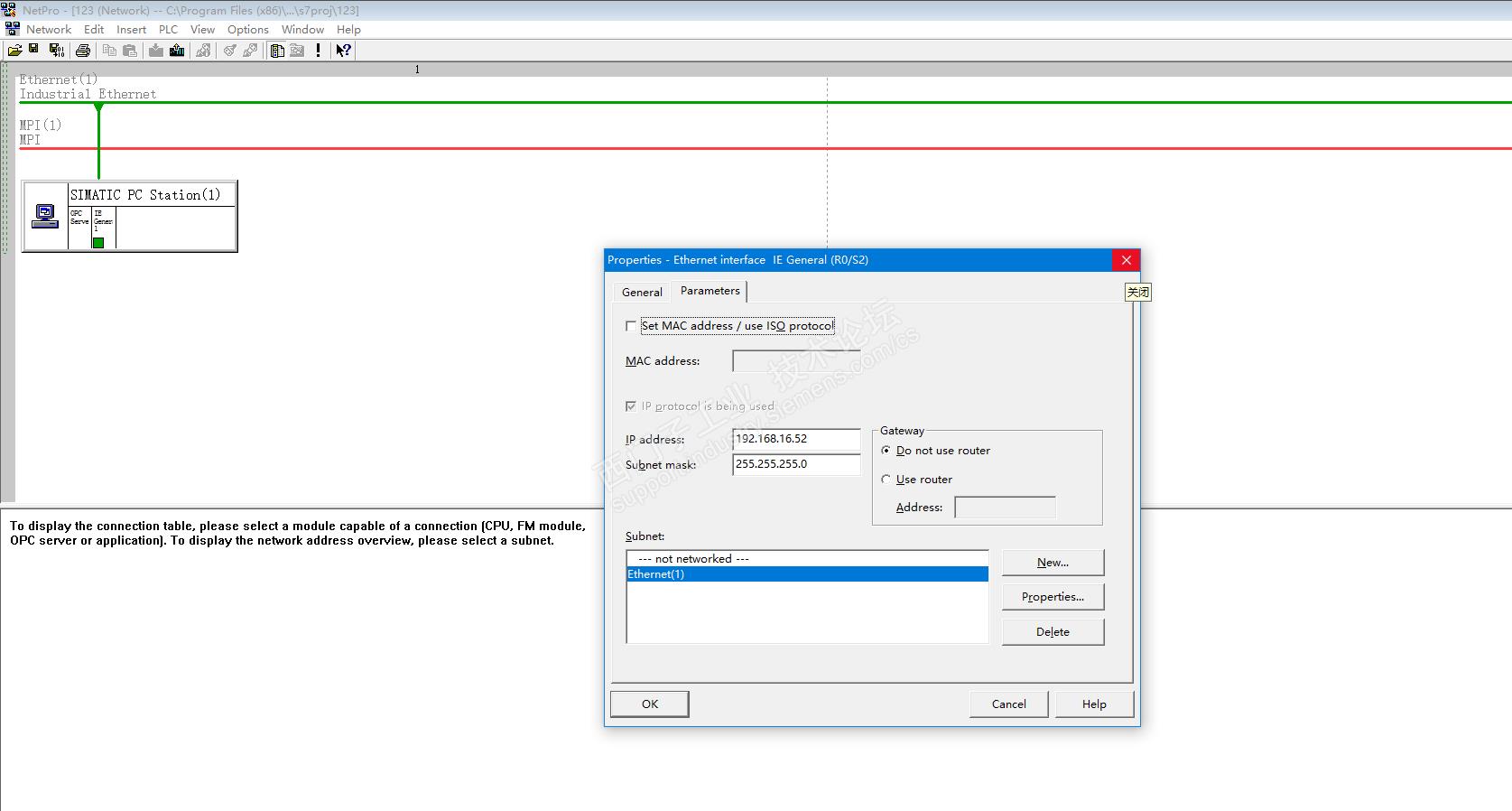This screenshot has height=811, width=1512.
Task: Open subnet Properties... button
Action: [x=1053, y=597]
